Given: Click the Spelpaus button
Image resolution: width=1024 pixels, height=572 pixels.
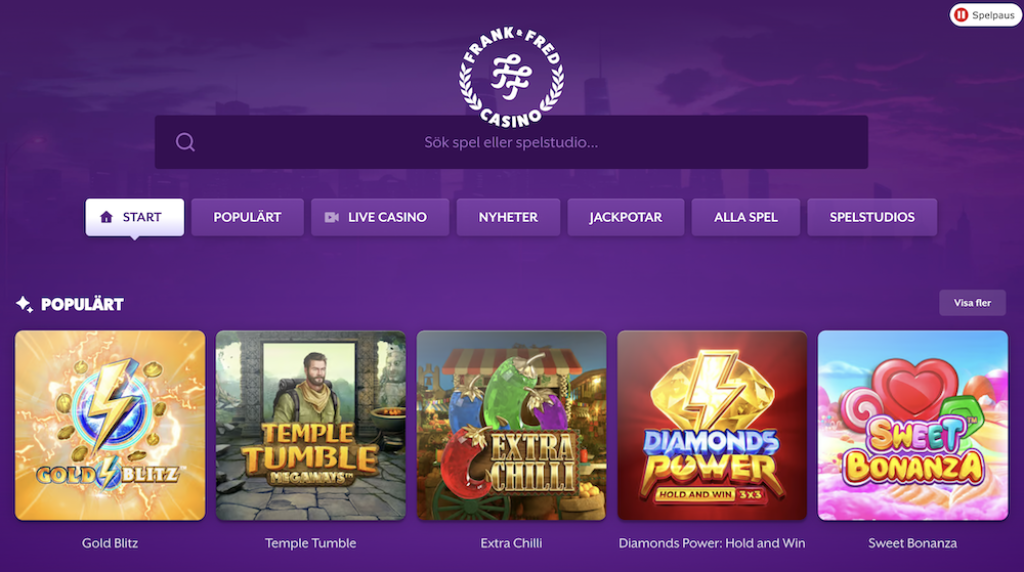Looking at the screenshot, I should [985, 14].
